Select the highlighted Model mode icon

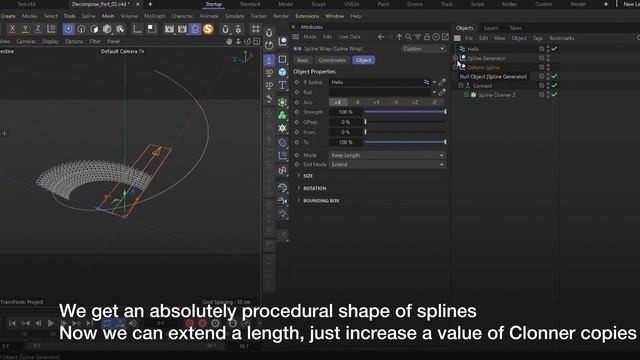[x=69, y=29]
